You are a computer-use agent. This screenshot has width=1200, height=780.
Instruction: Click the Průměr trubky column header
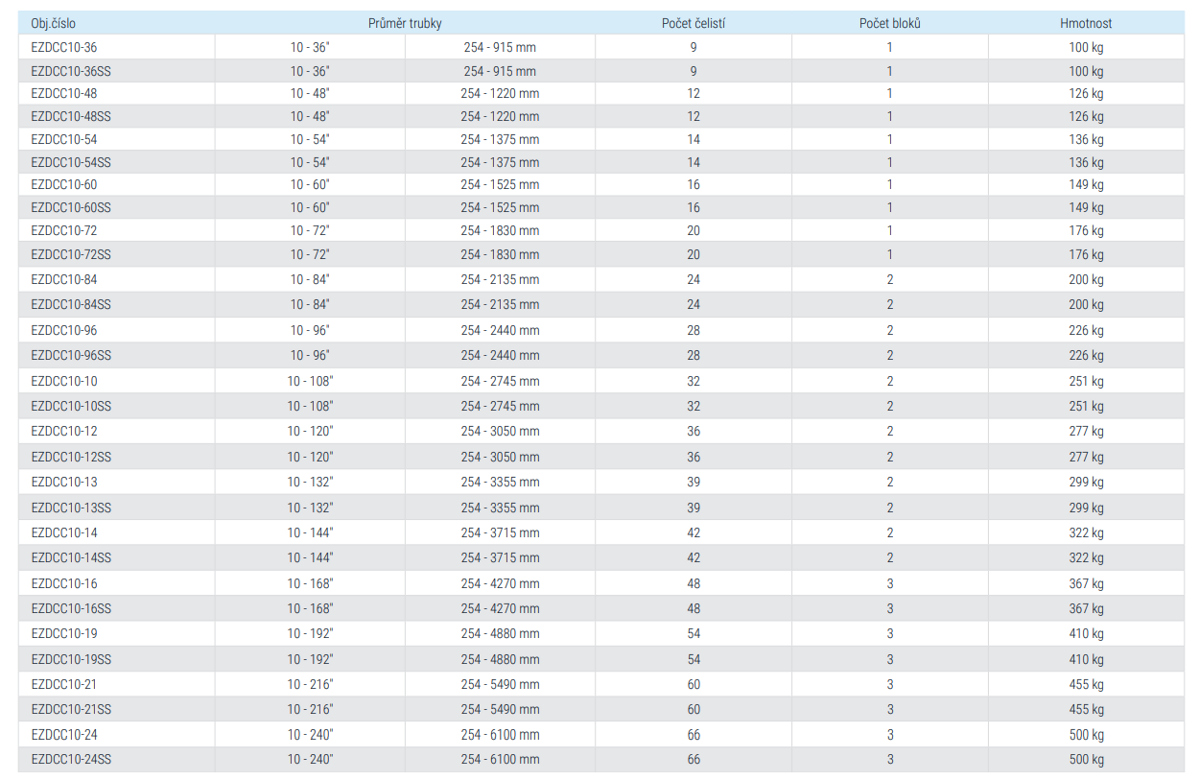pyautogui.click(x=405, y=23)
